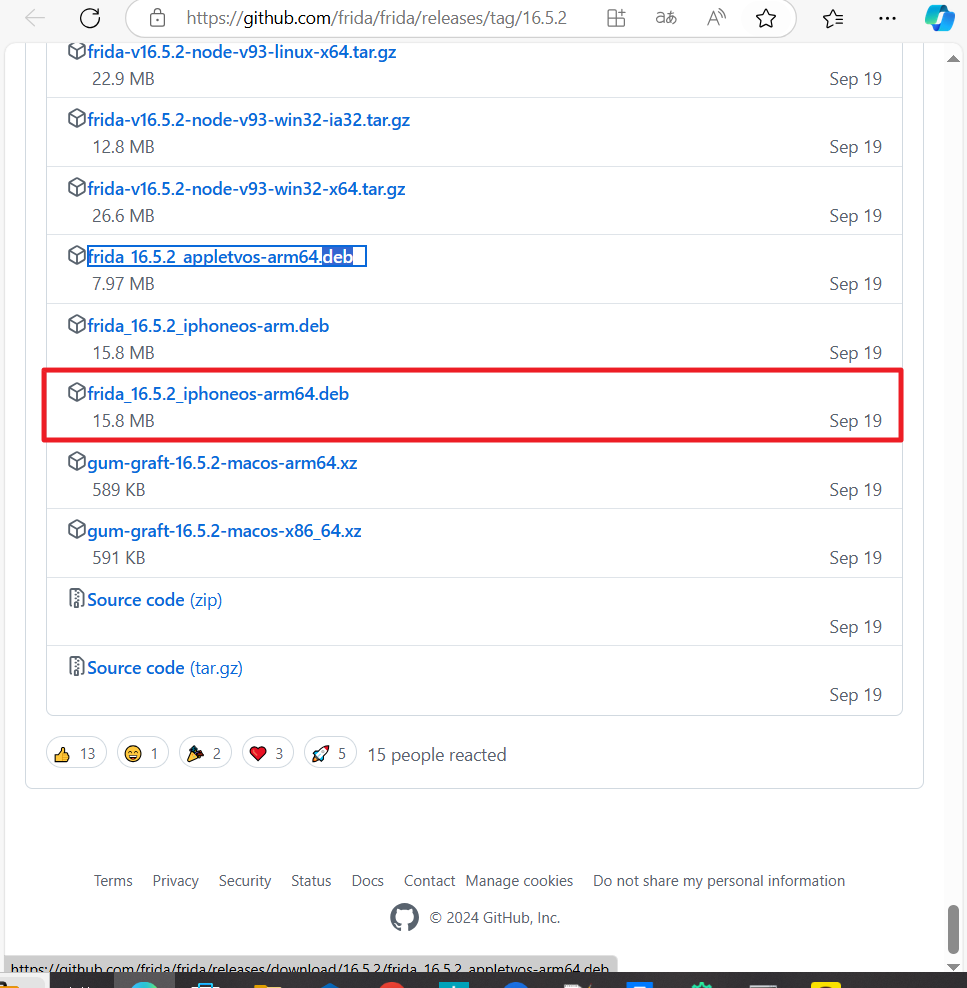
Task: Click package icon beside iphoneos-arm.deb
Action: (76, 325)
